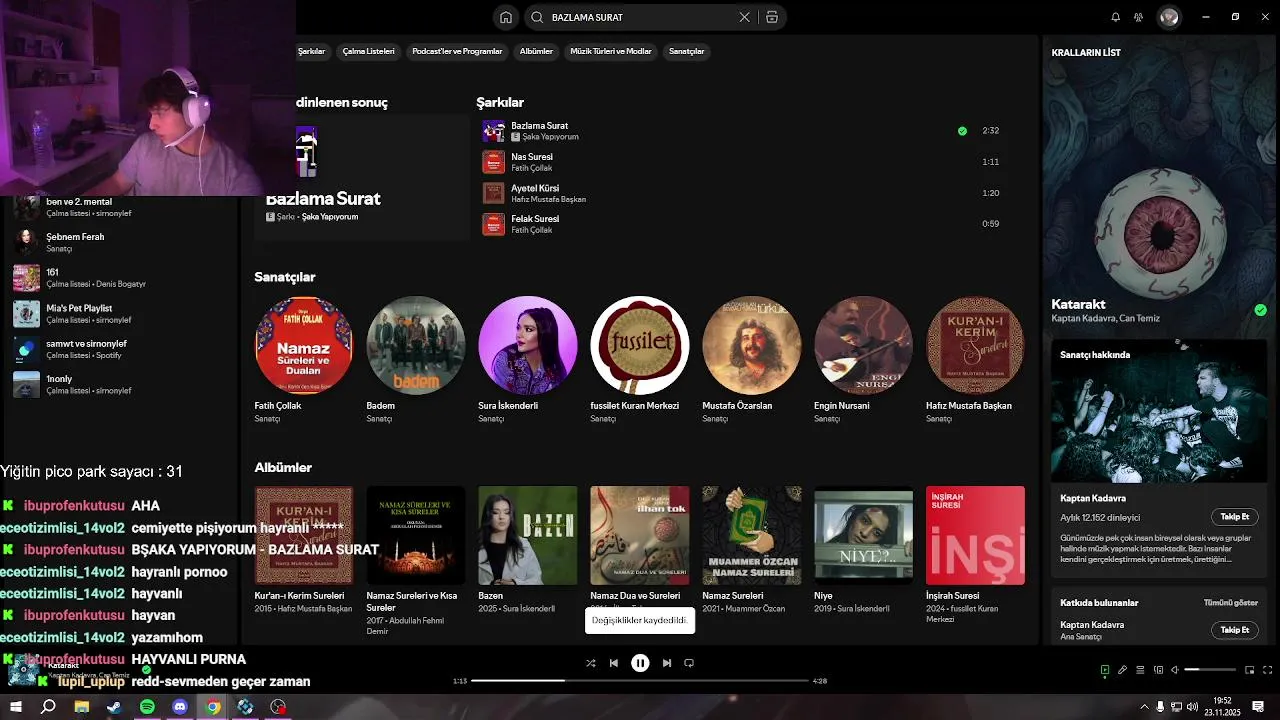This screenshot has height=720, width=1280.
Task: Skip to the next track
Action: pyautogui.click(x=667, y=663)
